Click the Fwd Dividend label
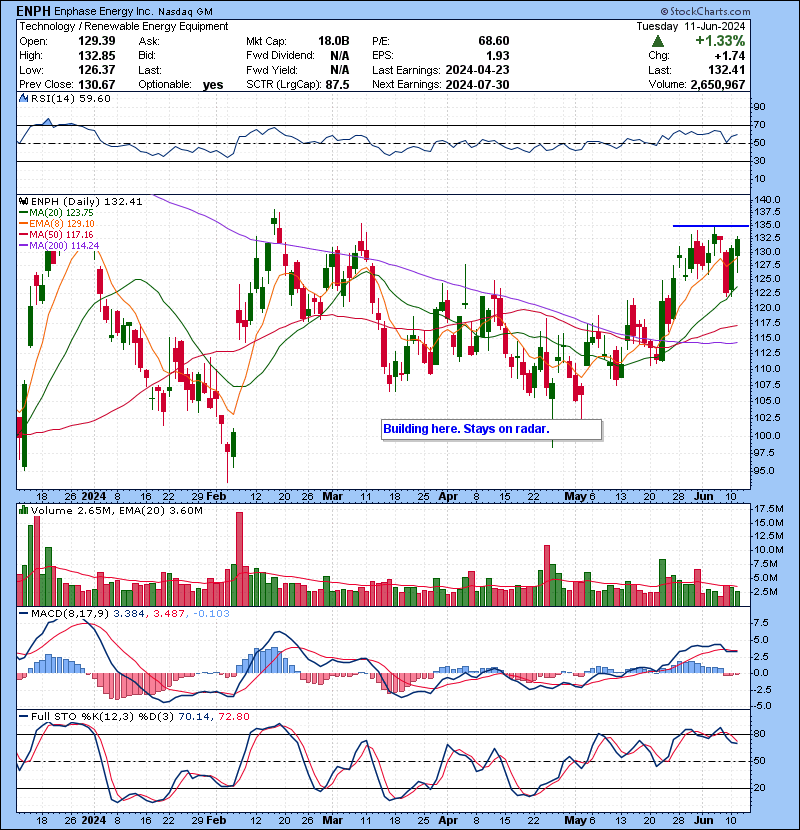The image size is (800, 830). tap(280, 56)
